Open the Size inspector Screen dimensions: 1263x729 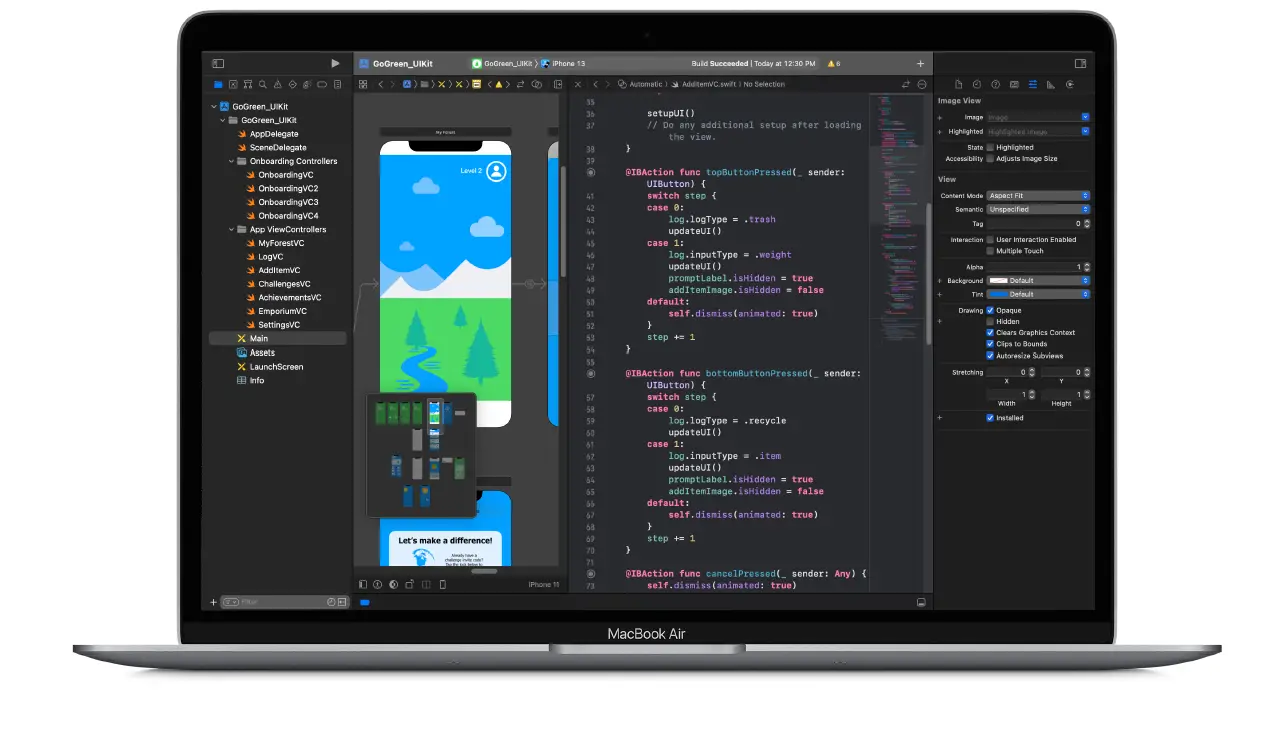coord(1052,84)
